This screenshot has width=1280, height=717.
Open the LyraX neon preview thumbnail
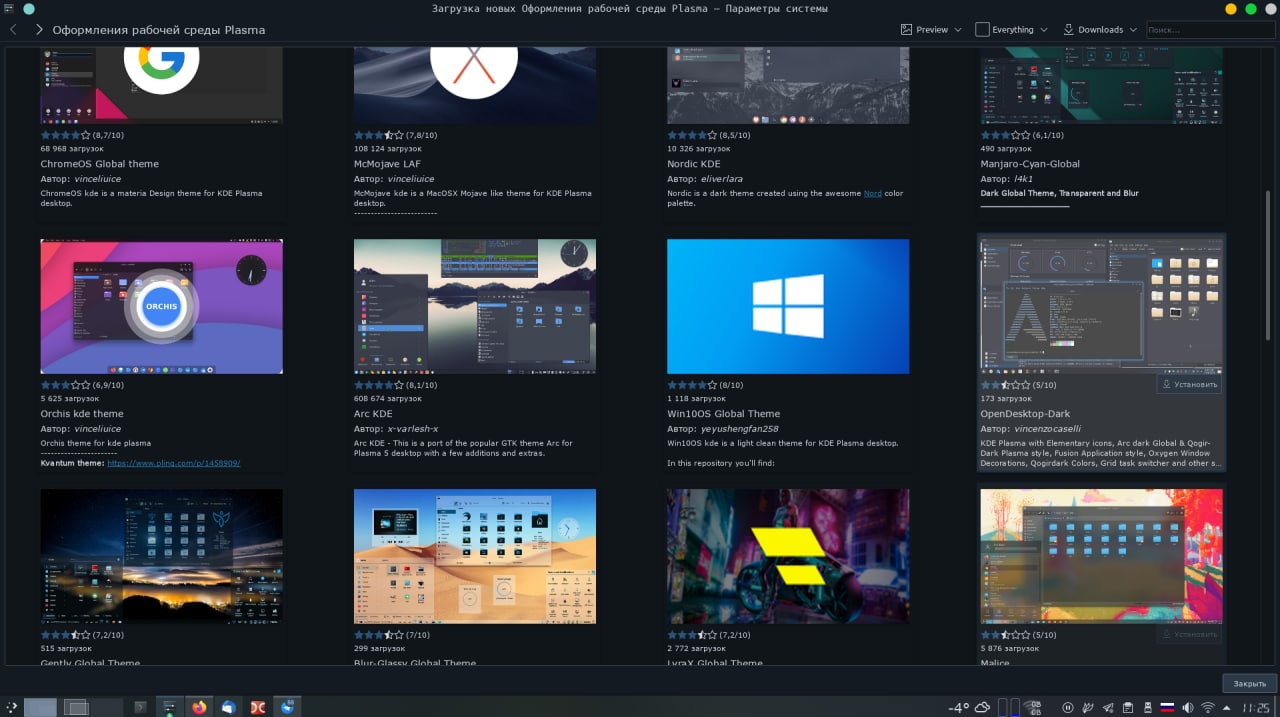coord(788,556)
